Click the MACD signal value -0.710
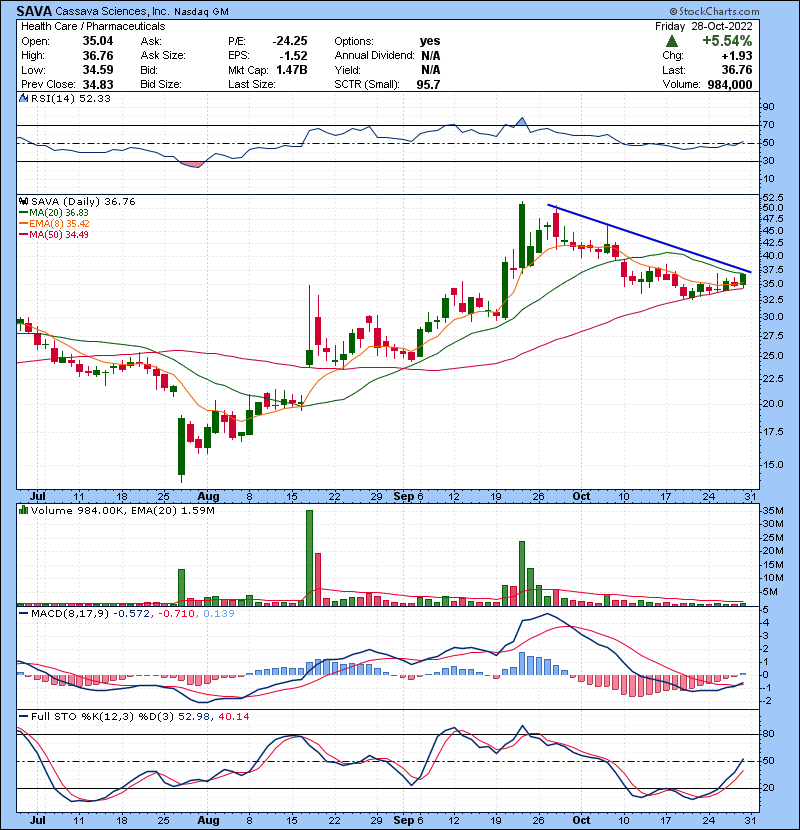This screenshot has width=800, height=830. click(x=177, y=614)
